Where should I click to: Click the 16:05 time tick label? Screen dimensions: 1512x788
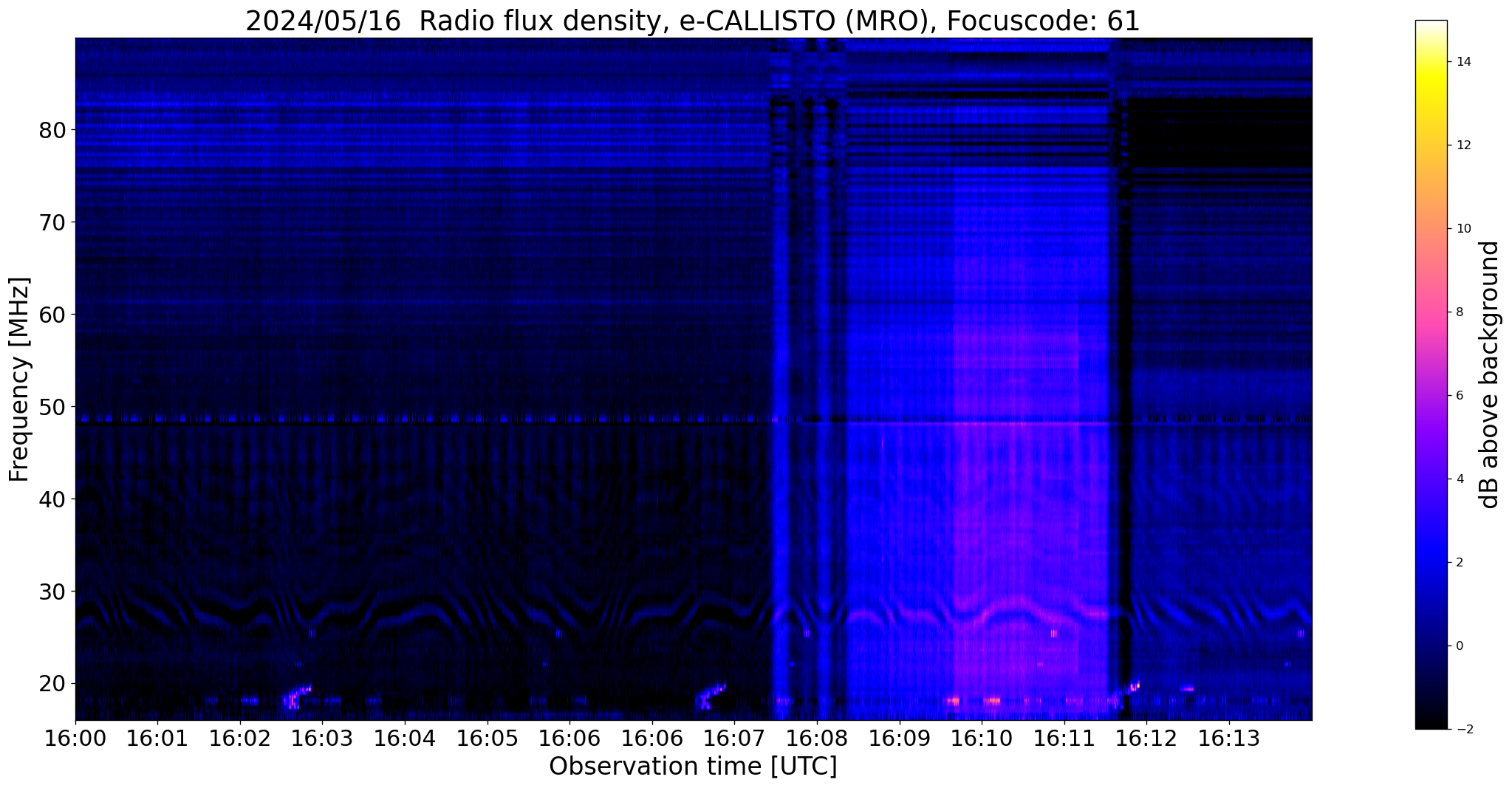488,738
